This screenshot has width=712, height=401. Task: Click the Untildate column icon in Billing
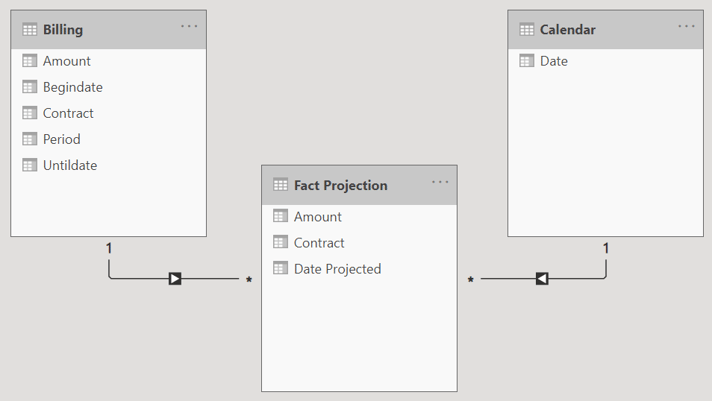(30, 165)
